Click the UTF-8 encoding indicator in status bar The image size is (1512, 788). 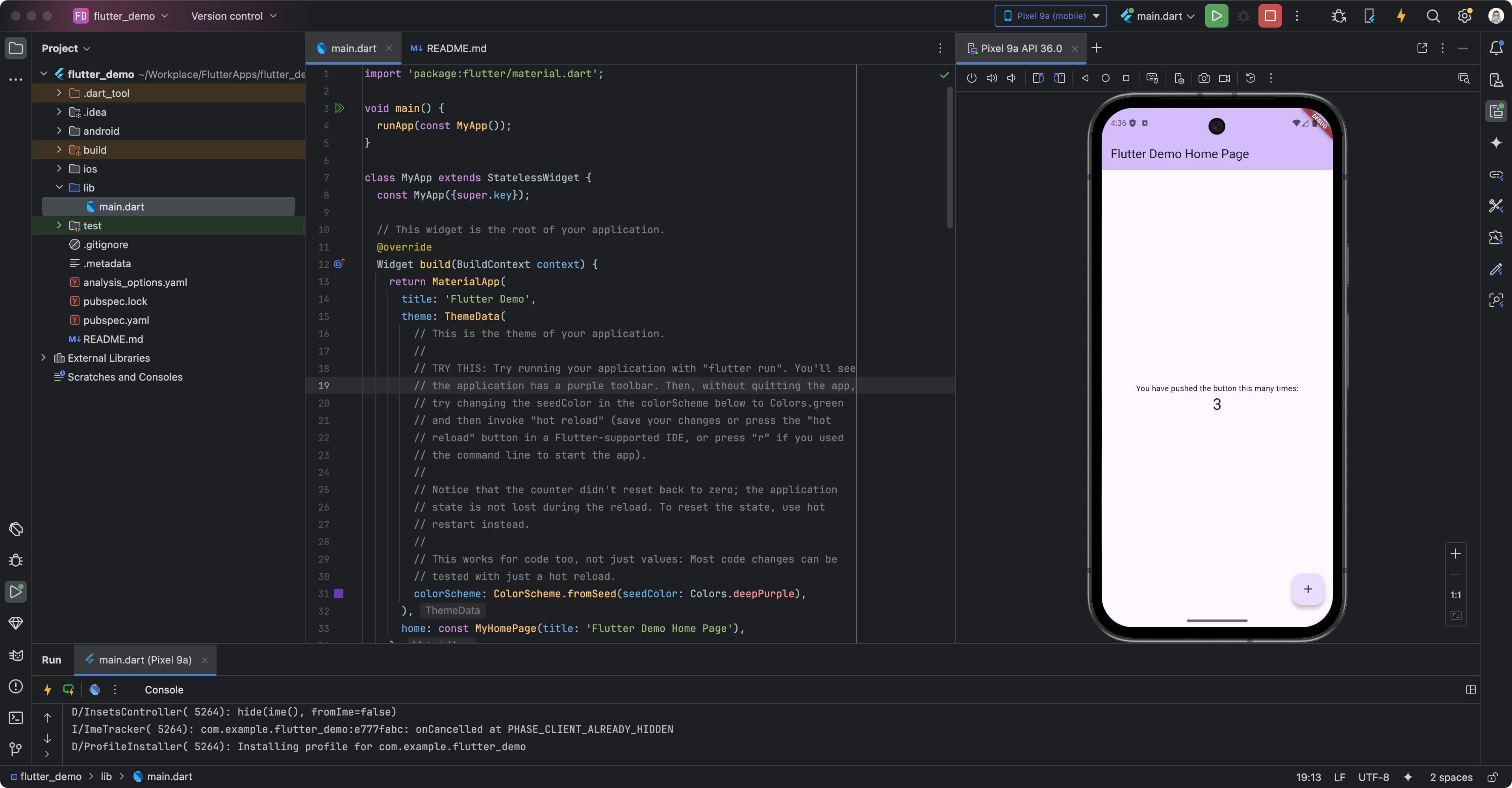[1373, 776]
